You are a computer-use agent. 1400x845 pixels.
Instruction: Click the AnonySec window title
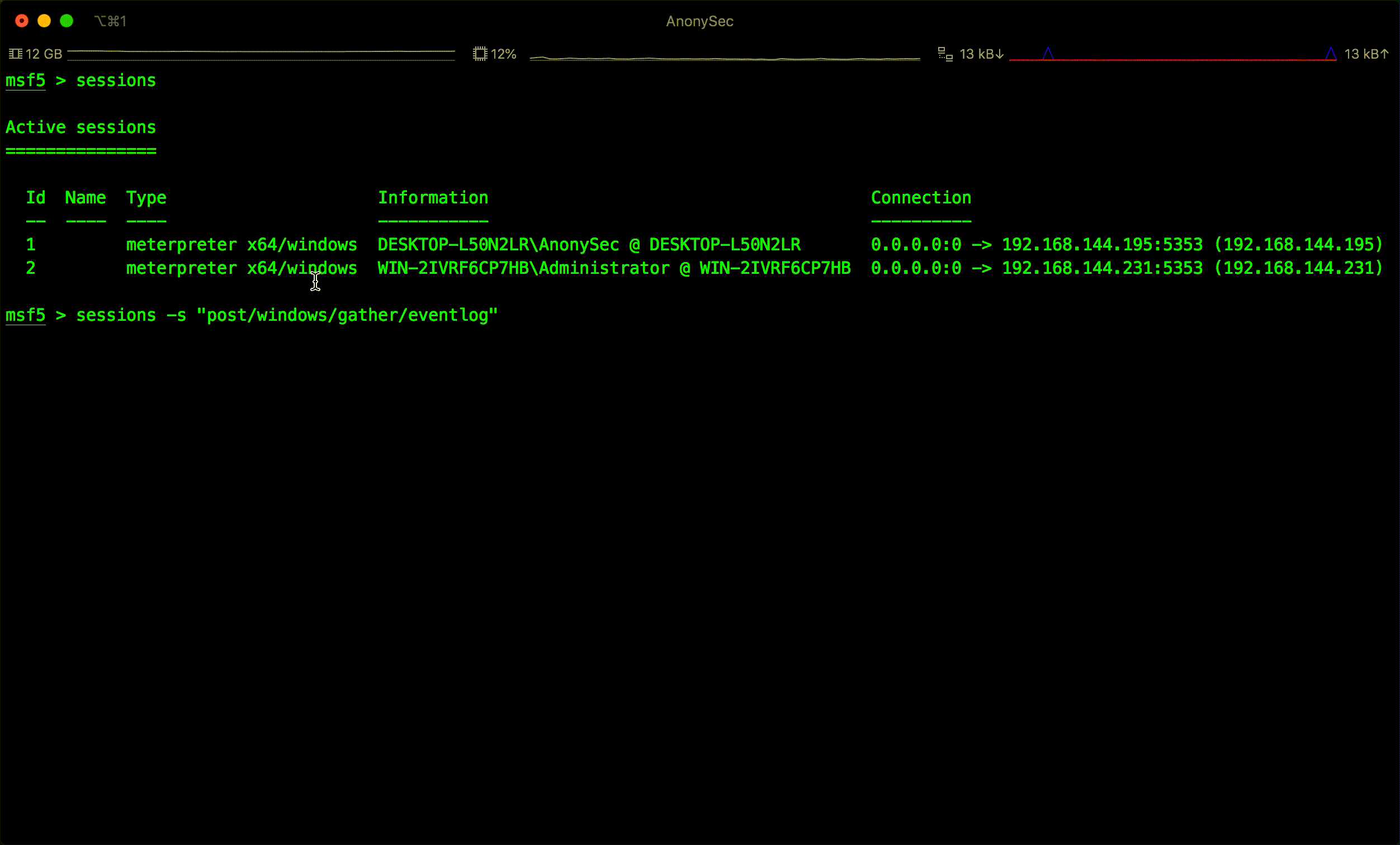tap(699, 21)
